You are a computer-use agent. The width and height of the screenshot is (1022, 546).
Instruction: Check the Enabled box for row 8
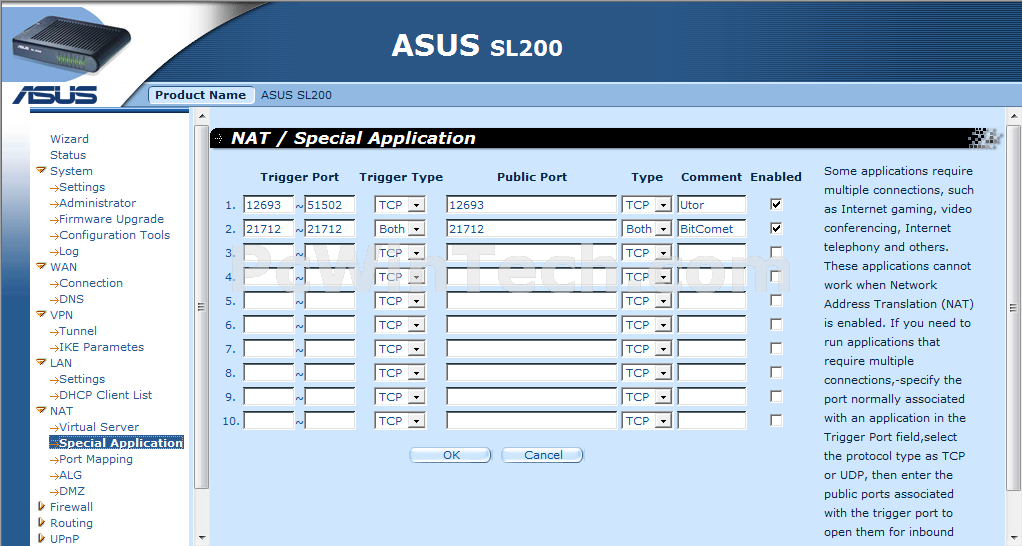coord(776,372)
